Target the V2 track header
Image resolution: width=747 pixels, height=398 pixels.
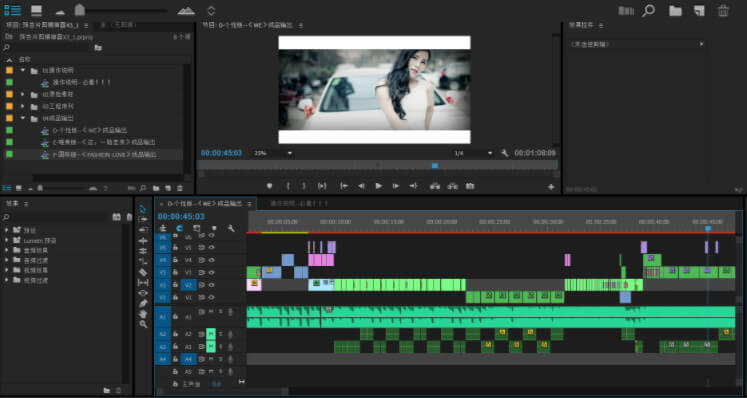pyautogui.click(x=188, y=285)
